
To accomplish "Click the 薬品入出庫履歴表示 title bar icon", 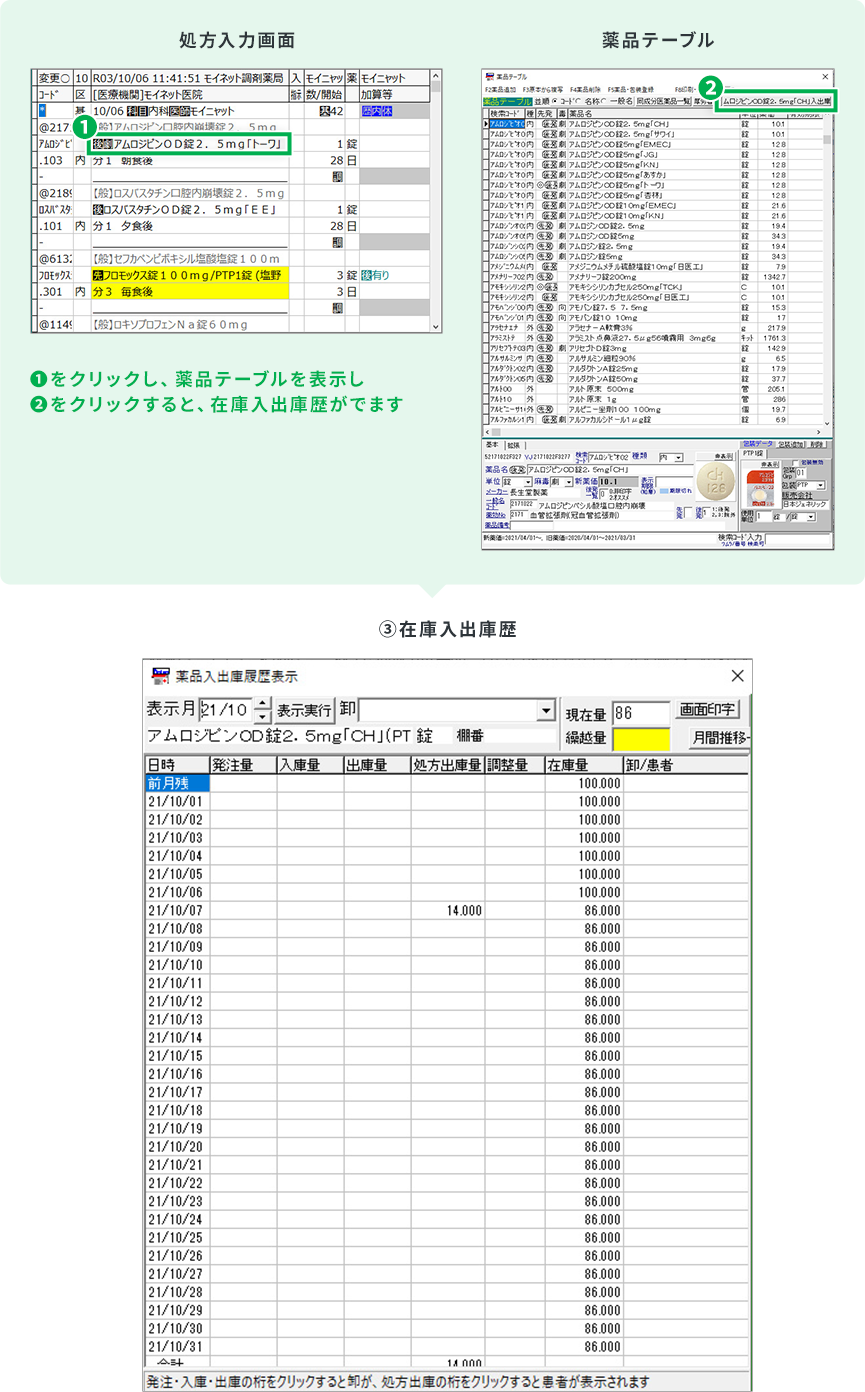I will (160, 676).
